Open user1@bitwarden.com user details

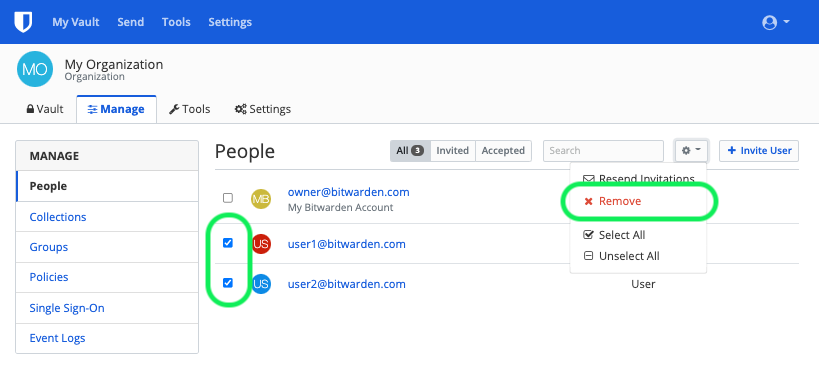pos(347,244)
